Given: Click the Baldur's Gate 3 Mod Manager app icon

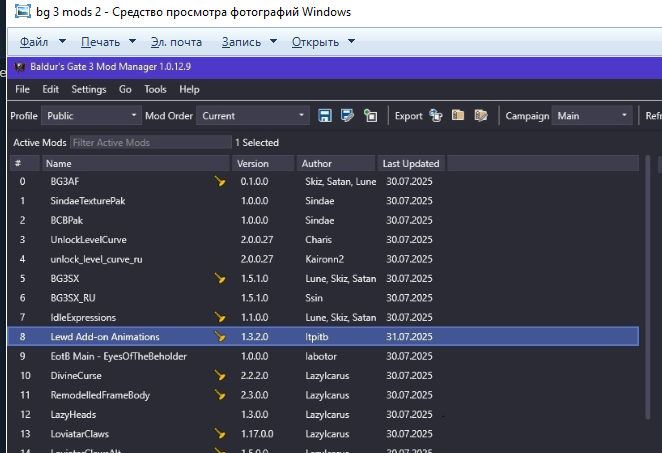Looking at the screenshot, I should pyautogui.click(x=19, y=67).
